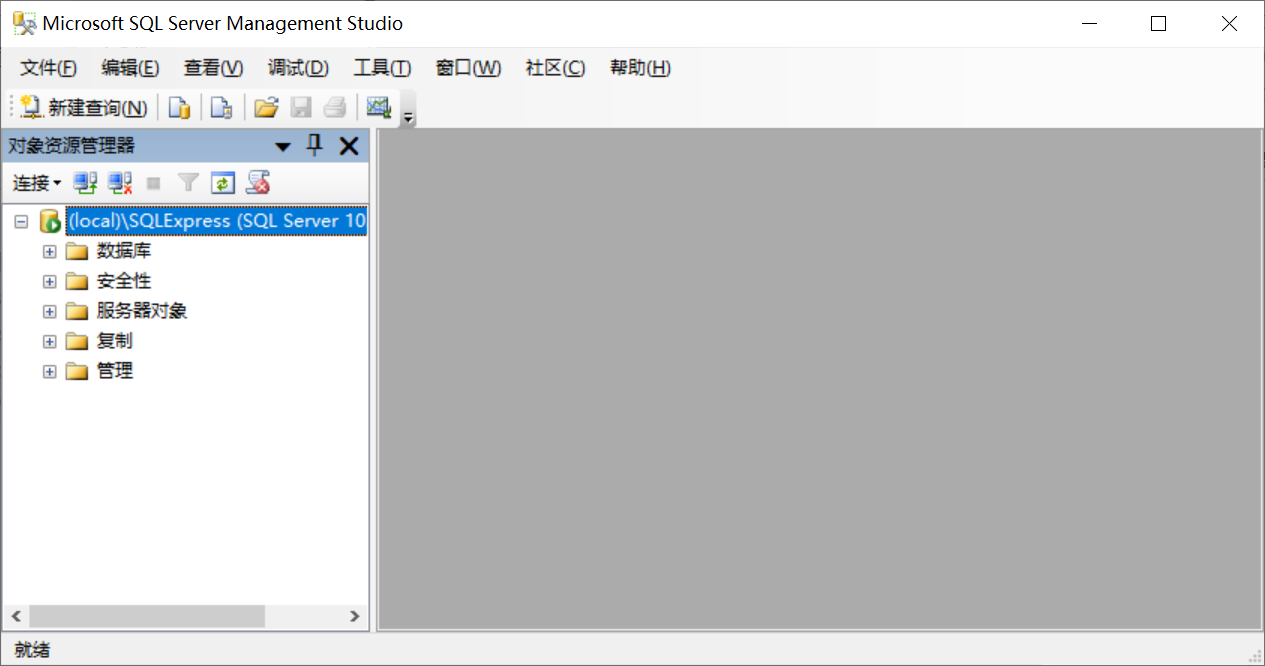Open the 文件(F) menu
This screenshot has height=666, width=1265.
(49, 68)
